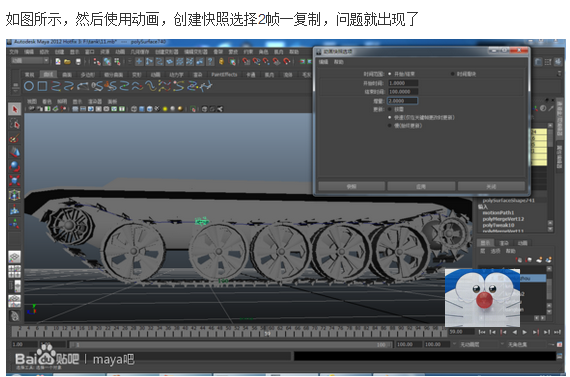Select the 开始/结束 time range radio
This screenshot has width=570, height=377.
(x=389, y=74)
